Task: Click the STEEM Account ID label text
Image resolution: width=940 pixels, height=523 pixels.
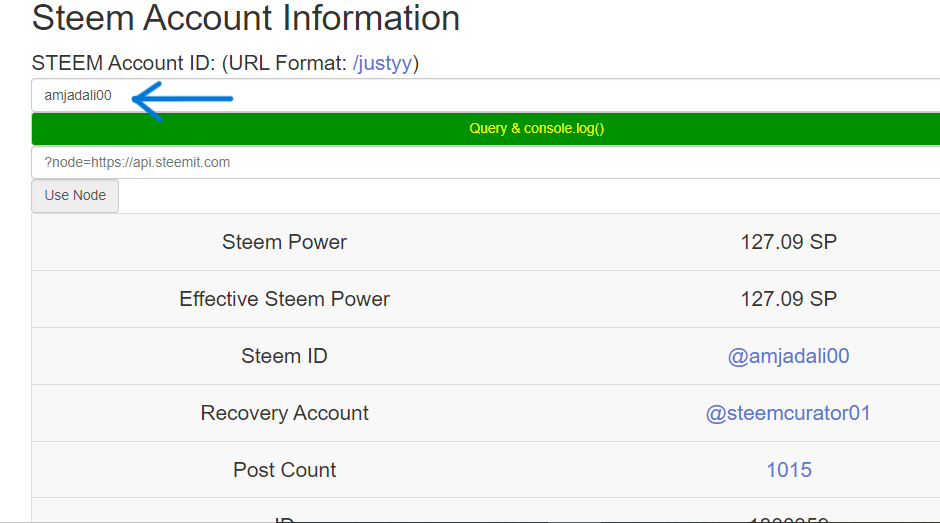Action: pyautogui.click(x=123, y=63)
